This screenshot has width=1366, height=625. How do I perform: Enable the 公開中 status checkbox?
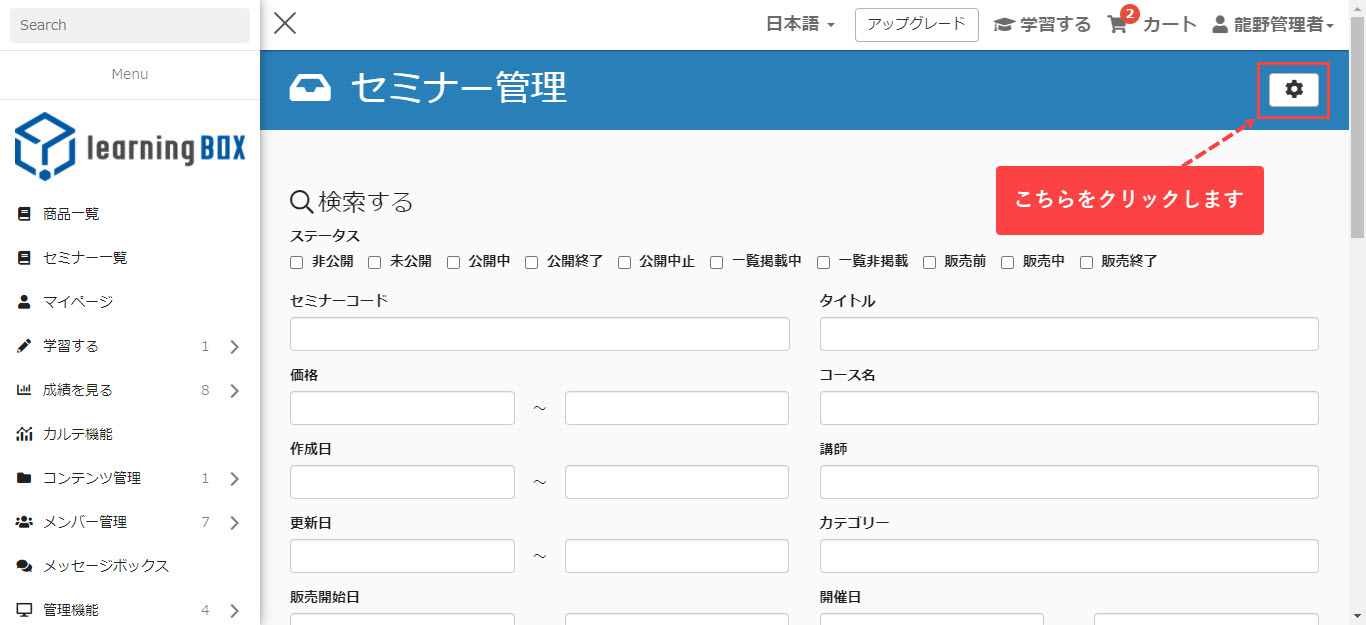tap(453, 262)
